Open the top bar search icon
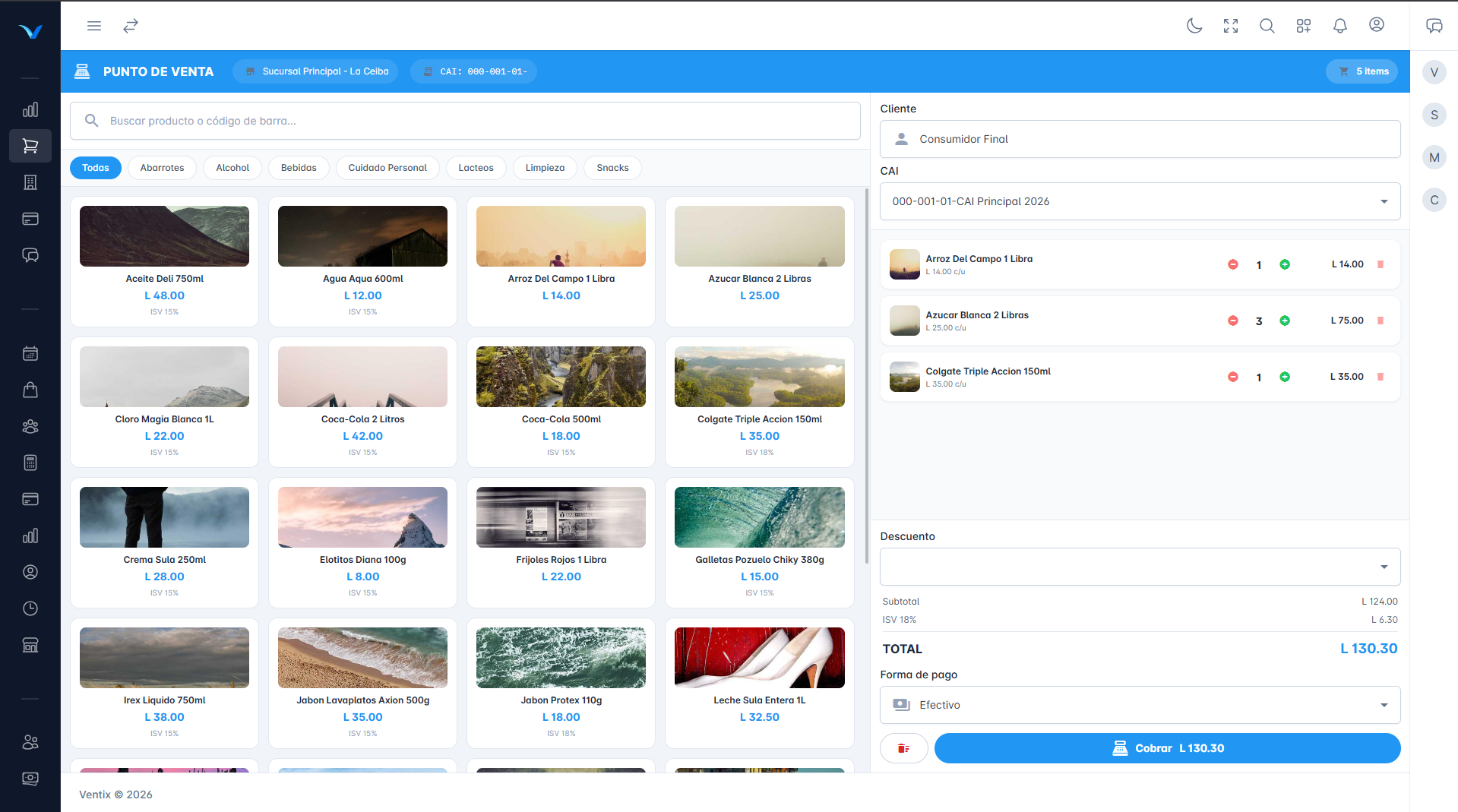The image size is (1458, 812). tap(1267, 26)
